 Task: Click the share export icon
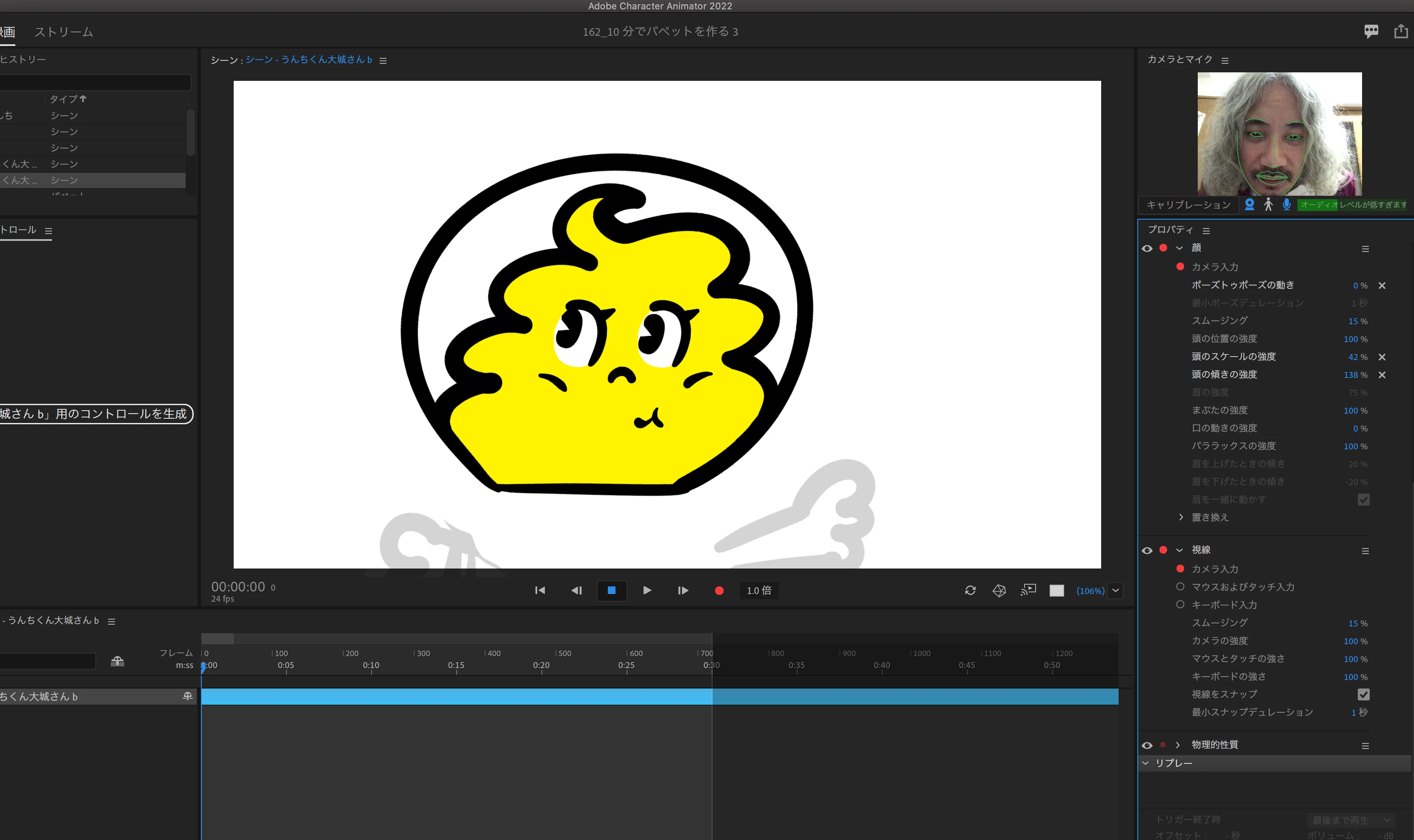pyautogui.click(x=1401, y=31)
